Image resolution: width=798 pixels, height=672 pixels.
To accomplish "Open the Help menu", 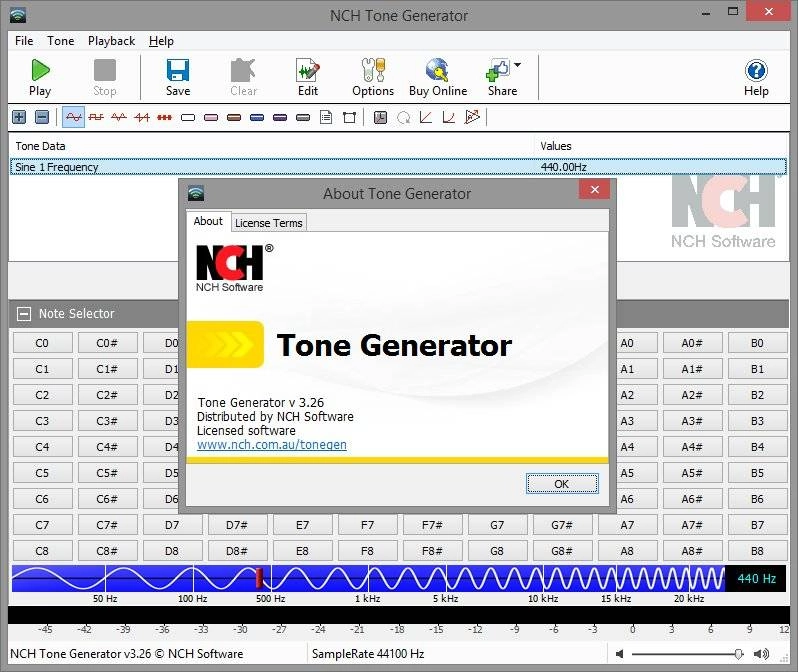I will coord(161,41).
